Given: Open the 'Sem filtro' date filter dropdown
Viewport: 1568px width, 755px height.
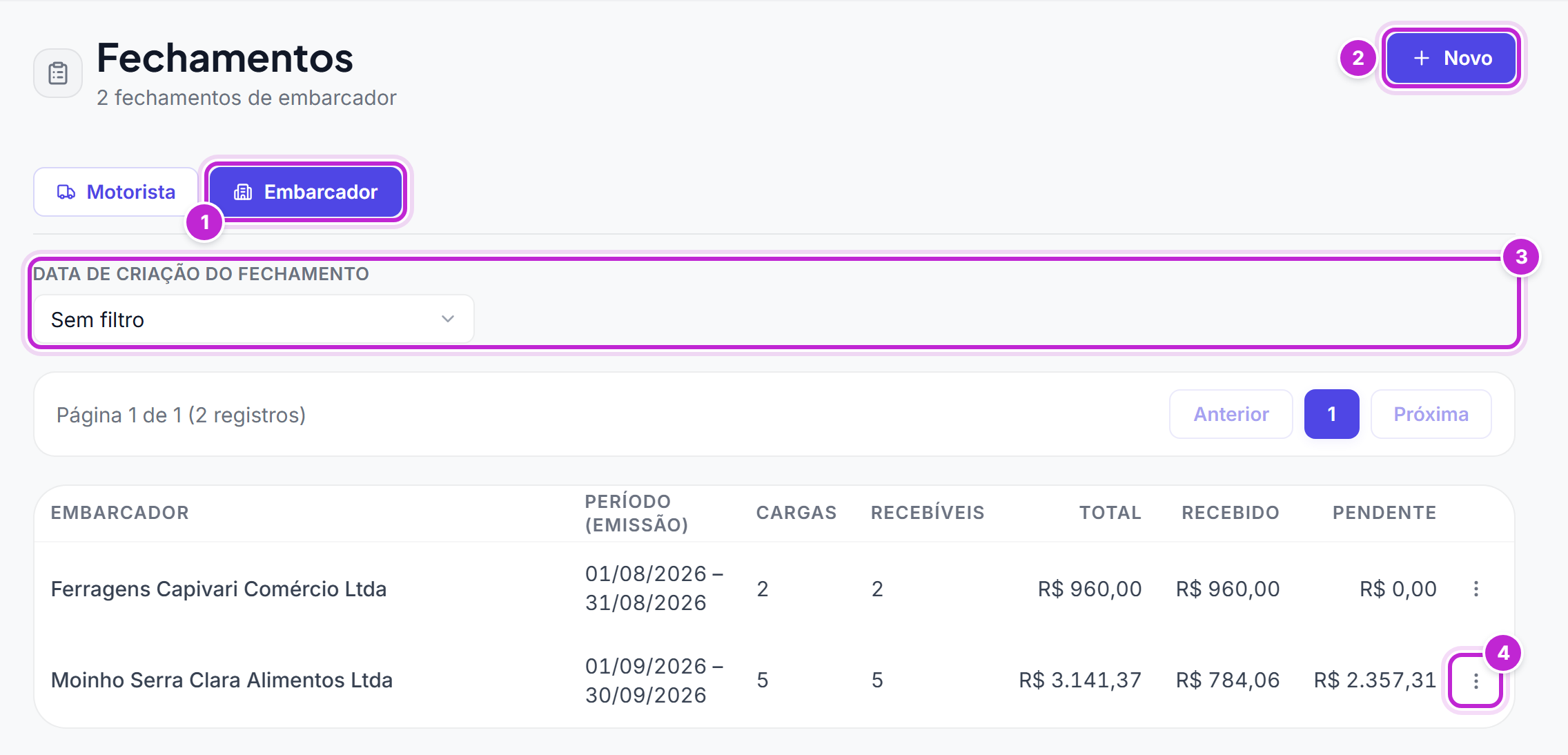Looking at the screenshot, I should (254, 320).
